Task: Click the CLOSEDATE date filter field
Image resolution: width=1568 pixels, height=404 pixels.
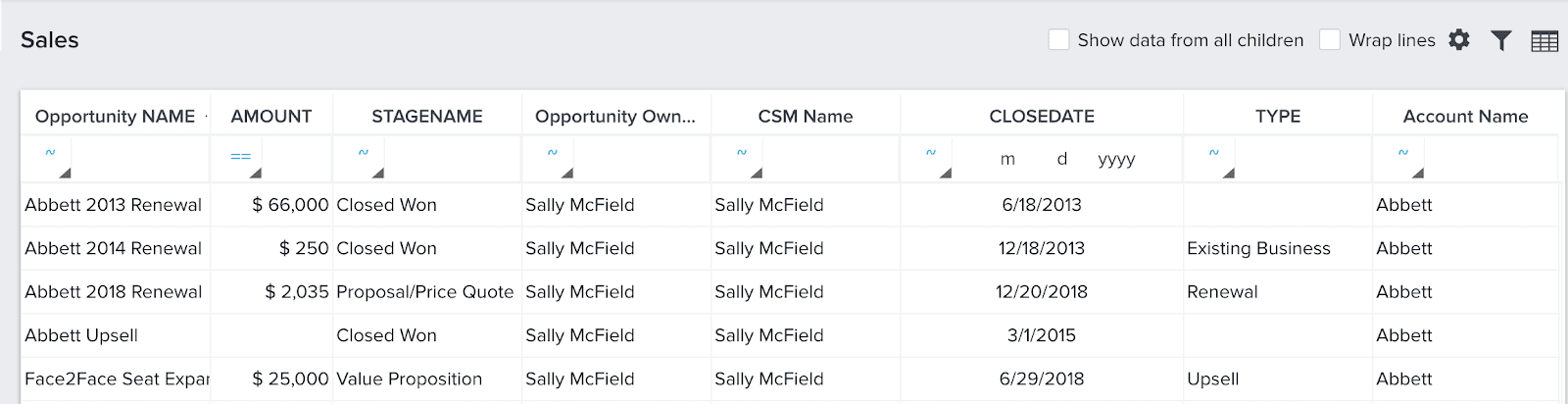Action: (1066, 160)
